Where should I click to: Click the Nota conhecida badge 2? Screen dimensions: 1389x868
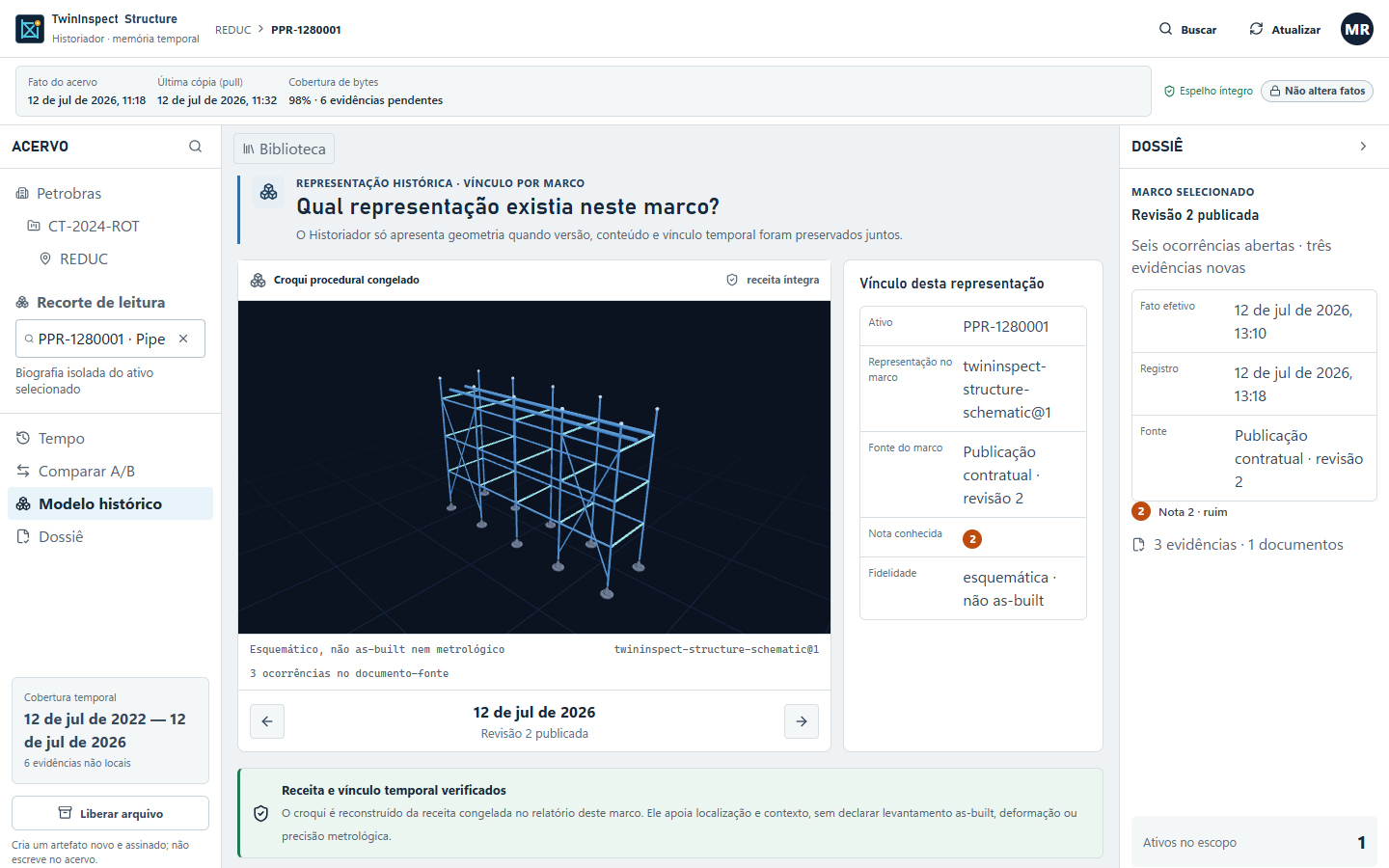click(x=972, y=539)
